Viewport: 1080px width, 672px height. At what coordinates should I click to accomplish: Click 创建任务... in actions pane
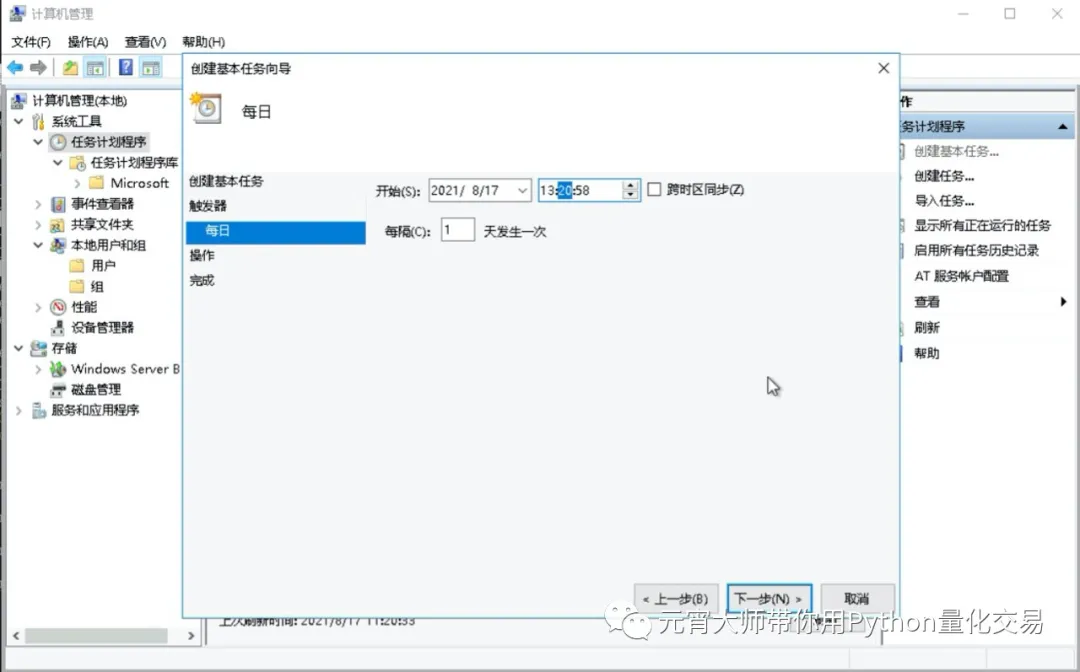(x=944, y=176)
